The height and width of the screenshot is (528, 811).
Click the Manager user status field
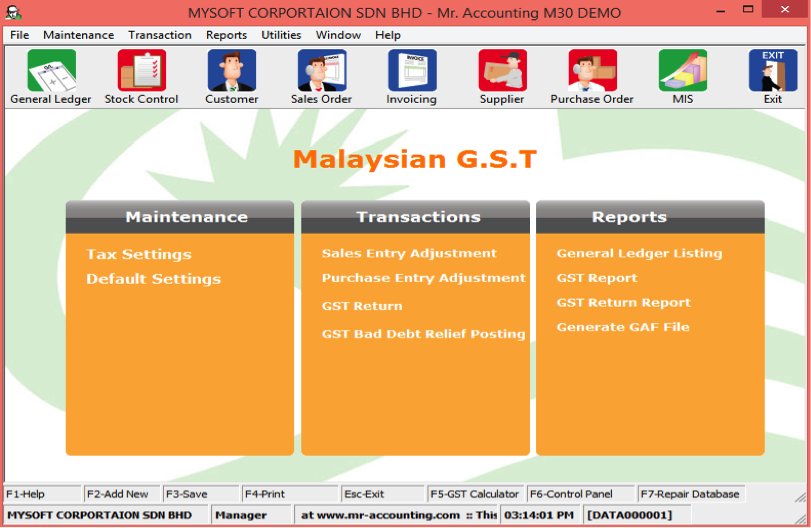click(251, 515)
